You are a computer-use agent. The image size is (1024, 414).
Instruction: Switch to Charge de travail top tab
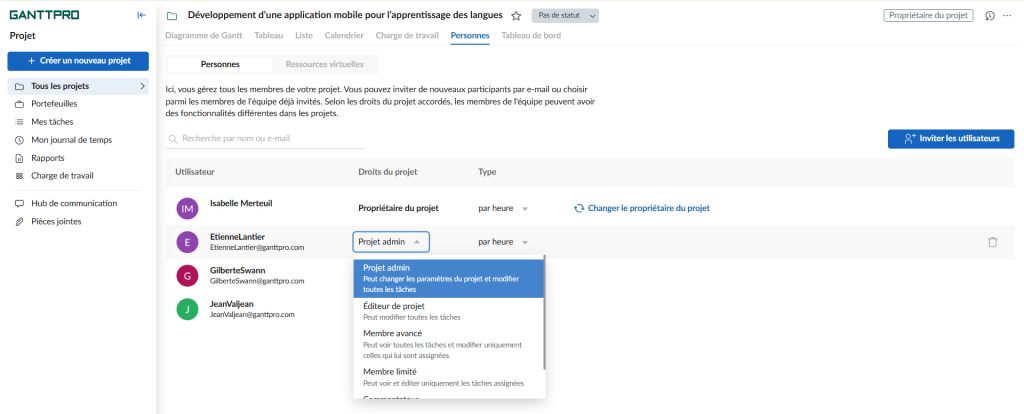[x=407, y=35]
